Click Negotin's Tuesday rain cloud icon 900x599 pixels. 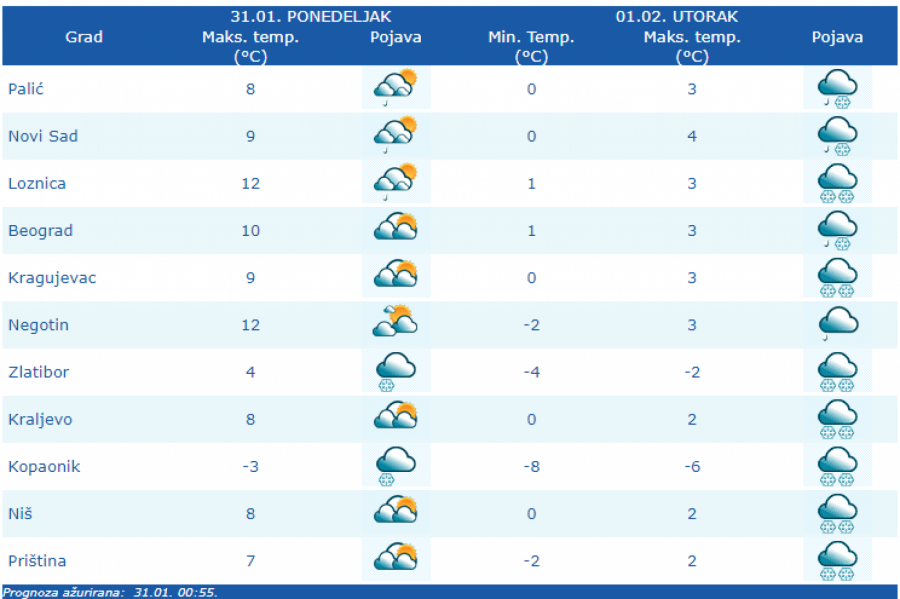tap(837, 324)
